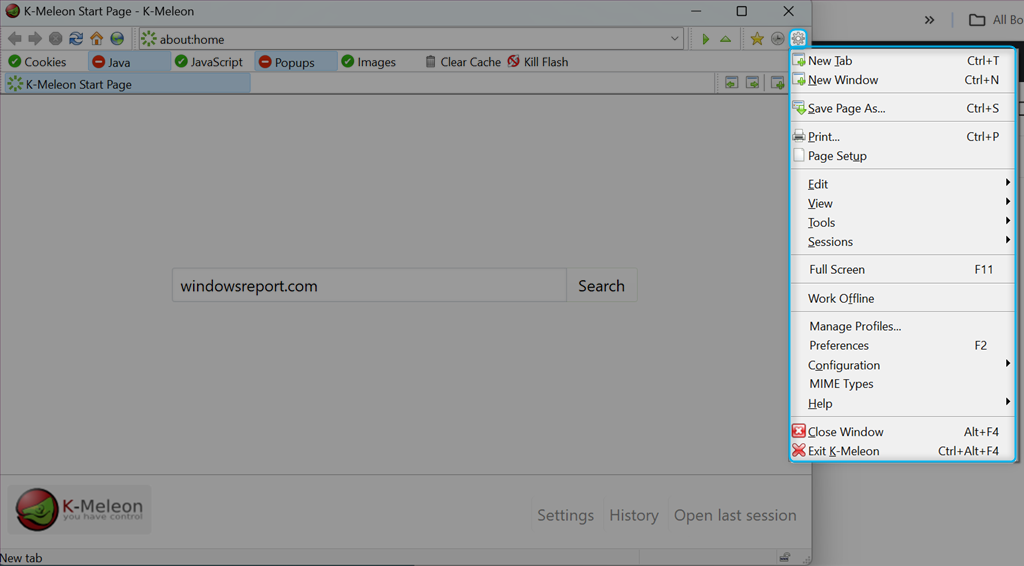Switch to previous tab icon on the tab bar
Screen dimensions: 1024x566
[x=731, y=83]
